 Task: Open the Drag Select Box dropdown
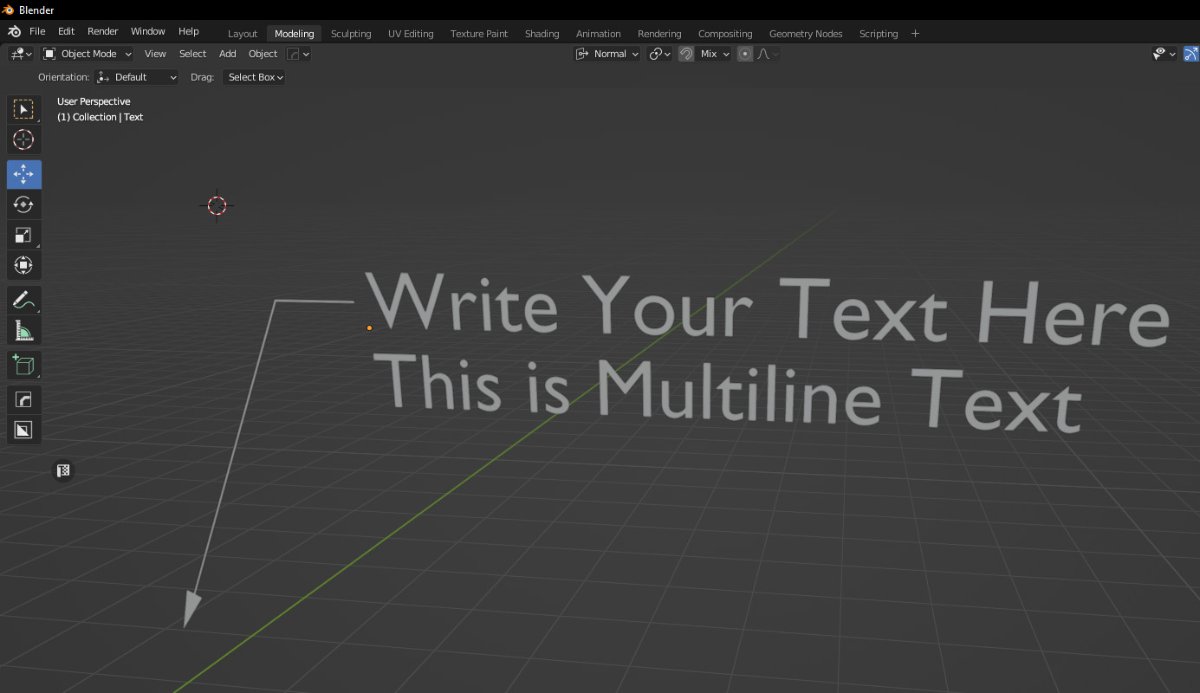pos(254,77)
